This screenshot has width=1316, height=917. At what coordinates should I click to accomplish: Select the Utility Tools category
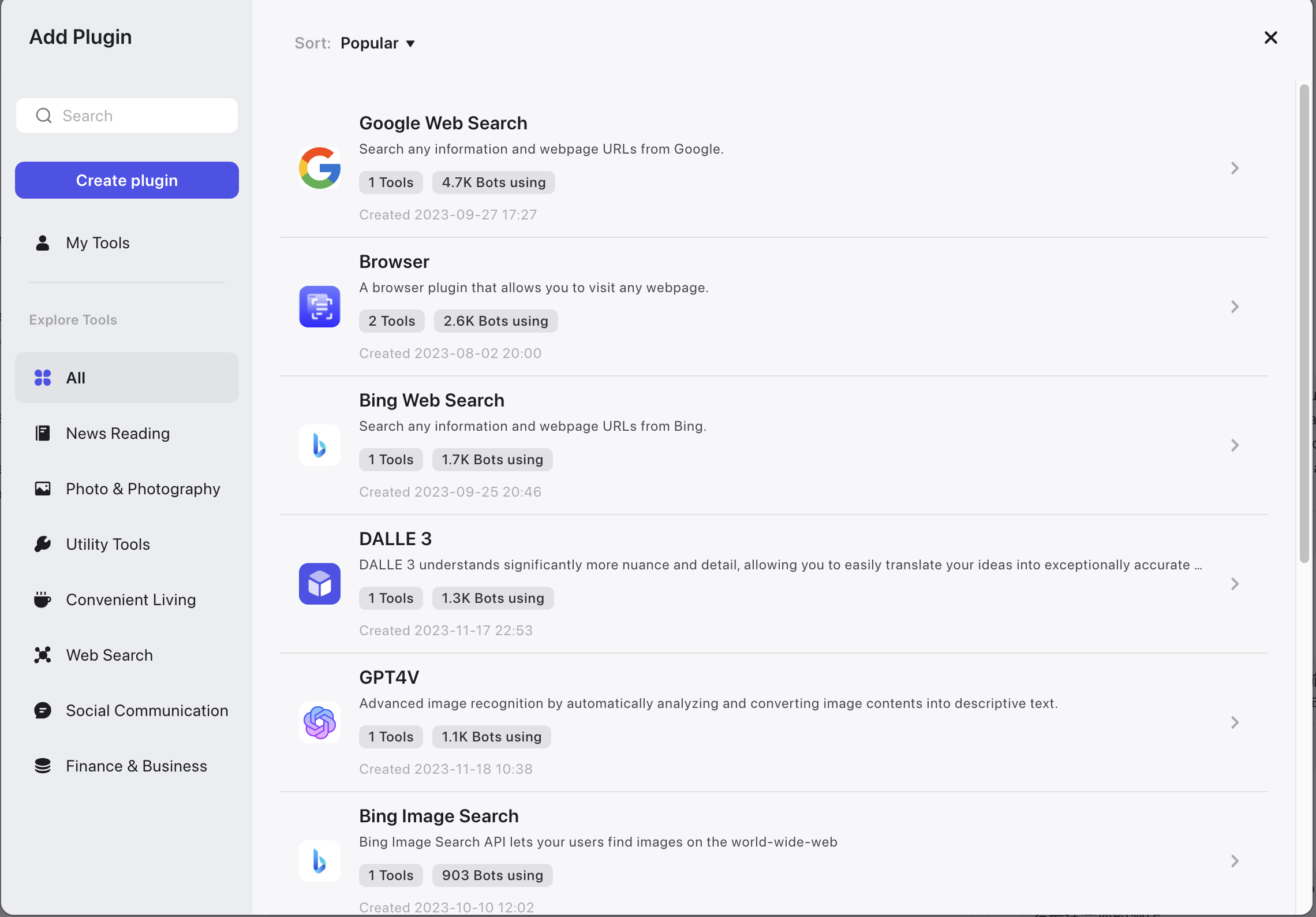click(108, 545)
